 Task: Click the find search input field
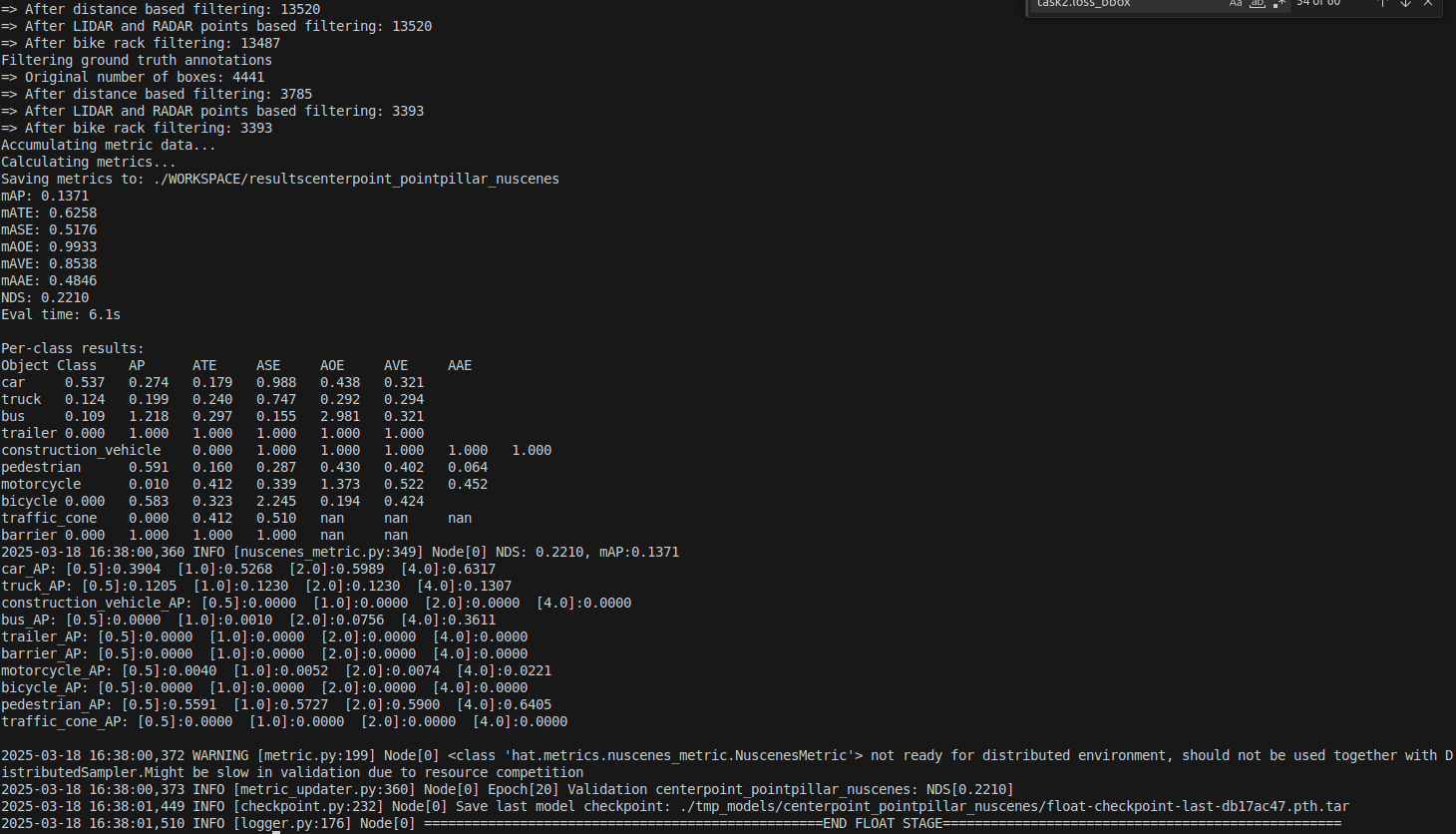[x=1127, y=4]
